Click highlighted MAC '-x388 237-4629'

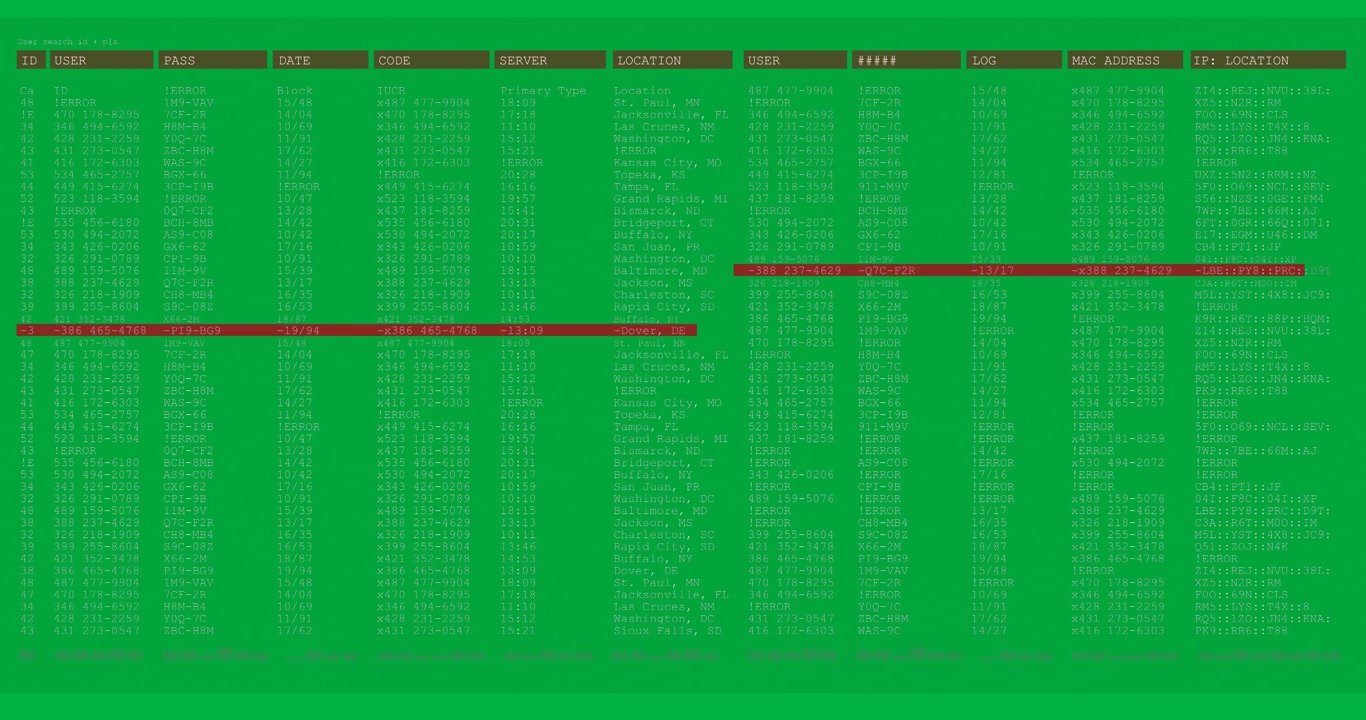point(1121,271)
